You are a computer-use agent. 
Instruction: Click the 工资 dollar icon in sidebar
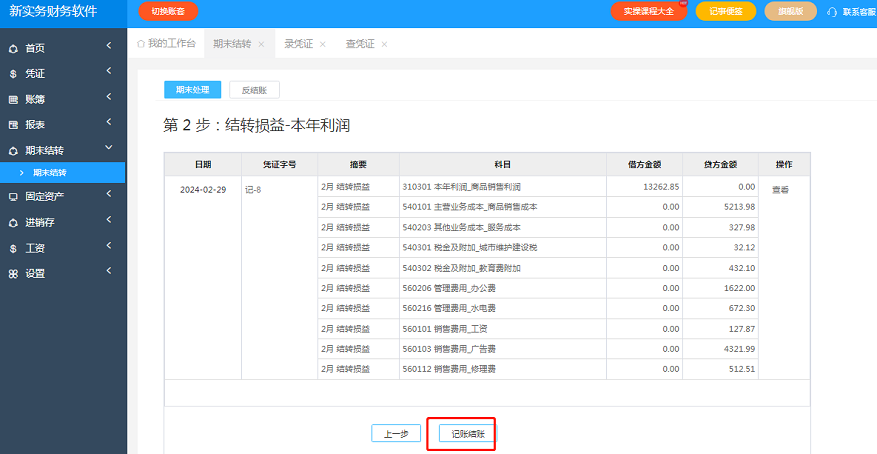pyautogui.click(x=13, y=248)
